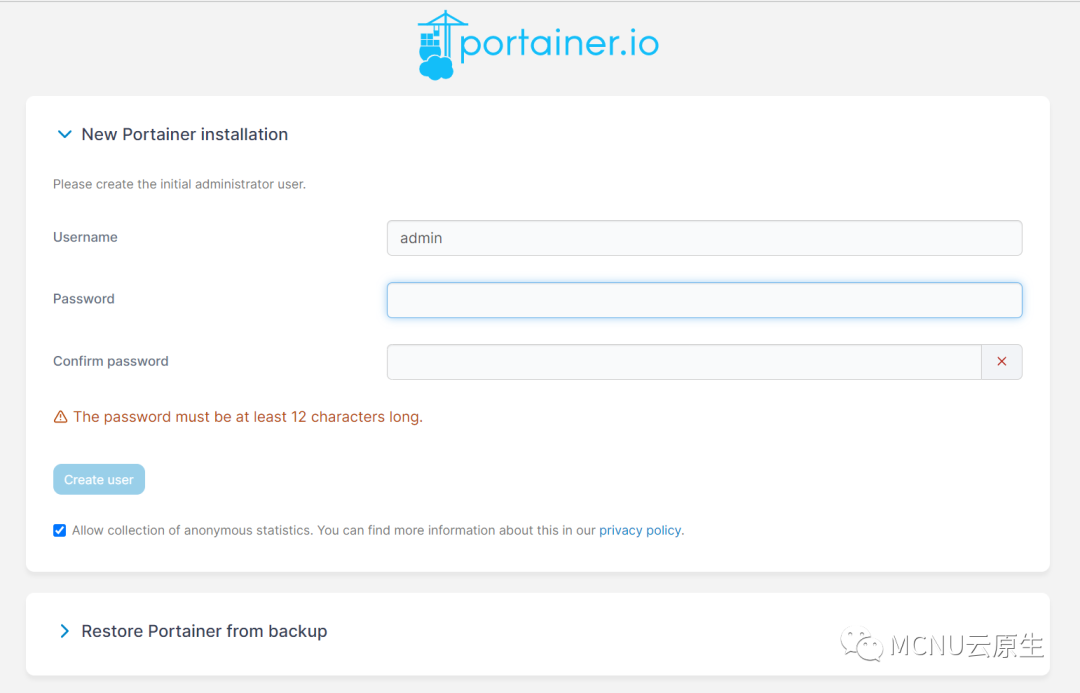Uncheck Allow collection of anonymous statistics

point(60,530)
